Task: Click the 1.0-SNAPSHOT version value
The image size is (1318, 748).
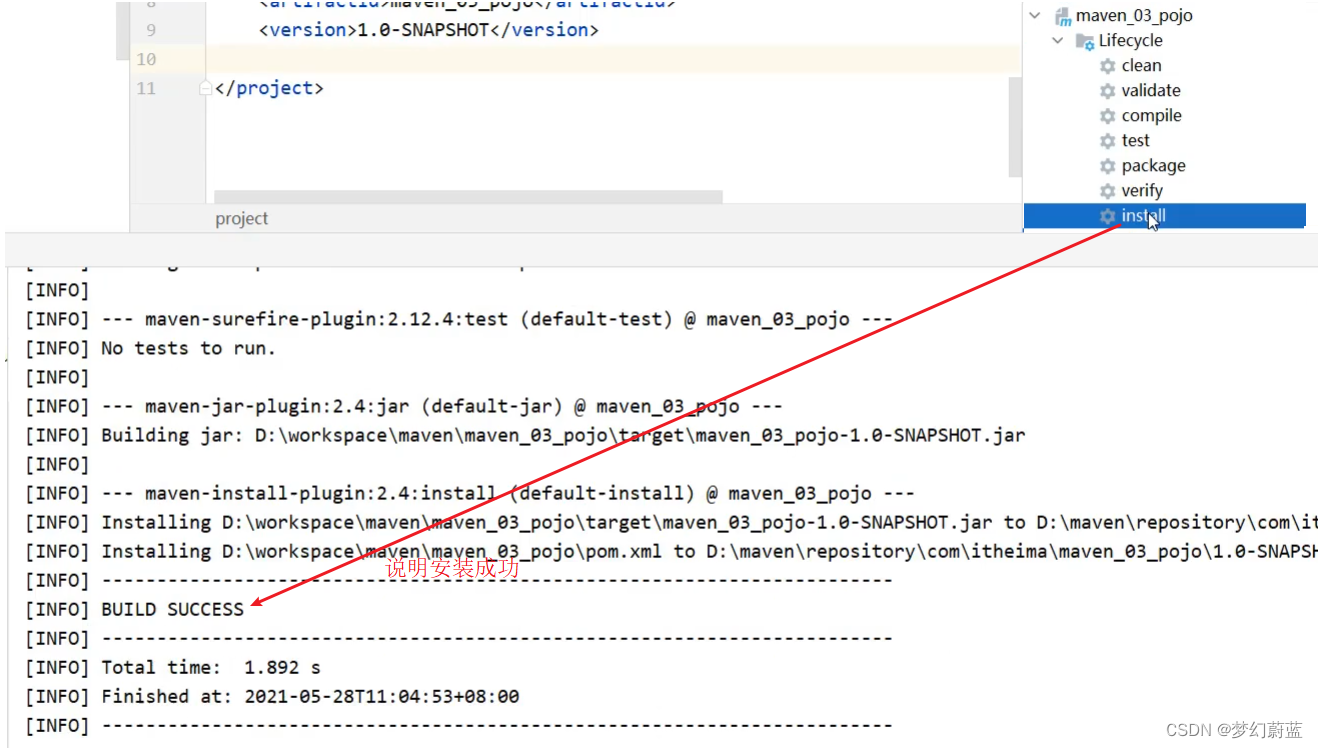Action: tap(423, 30)
